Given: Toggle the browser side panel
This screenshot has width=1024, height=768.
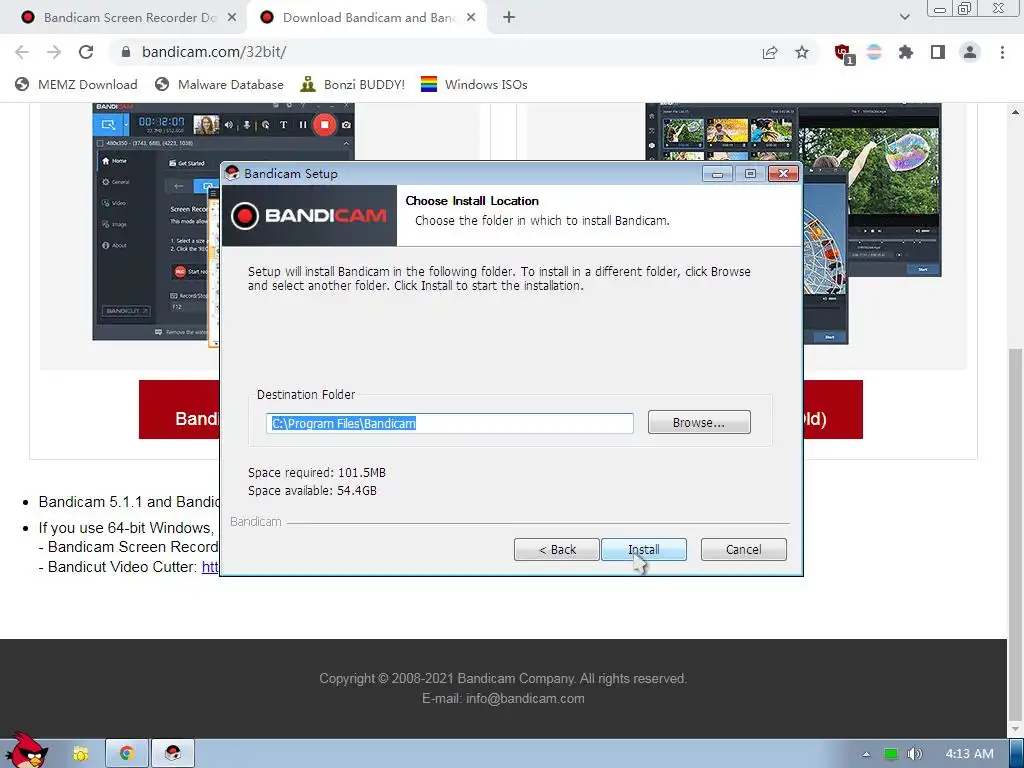Looking at the screenshot, I should 938,52.
